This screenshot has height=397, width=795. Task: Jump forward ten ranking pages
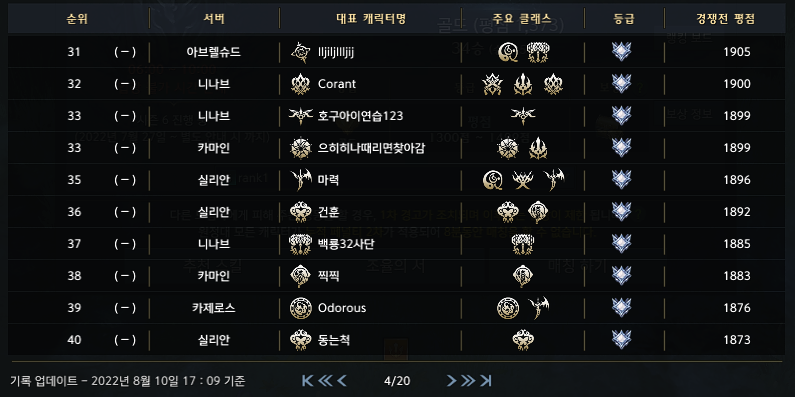468,380
